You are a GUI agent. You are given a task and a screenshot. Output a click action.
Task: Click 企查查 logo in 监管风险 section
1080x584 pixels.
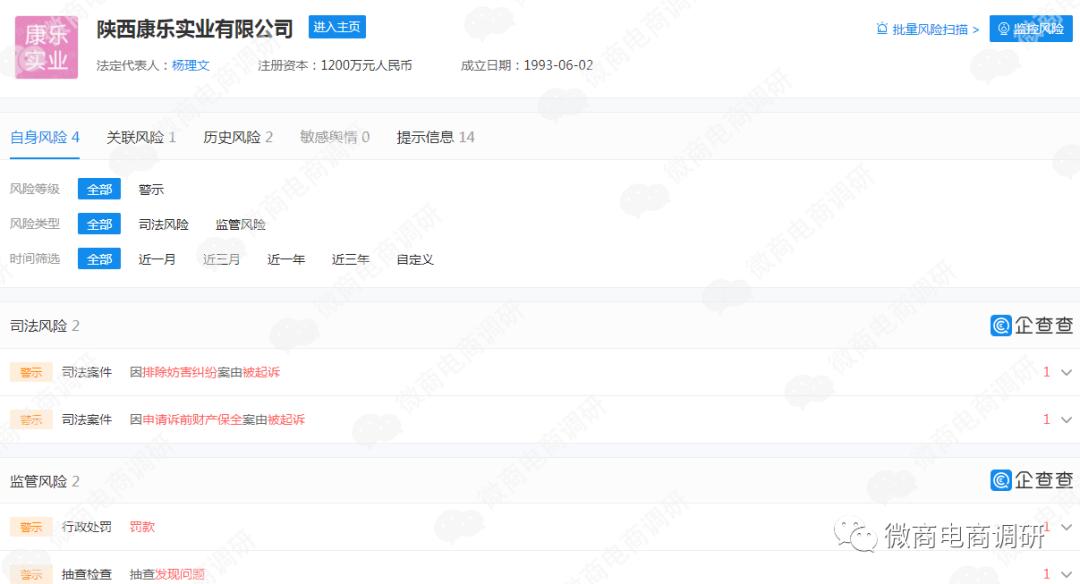click(1031, 480)
